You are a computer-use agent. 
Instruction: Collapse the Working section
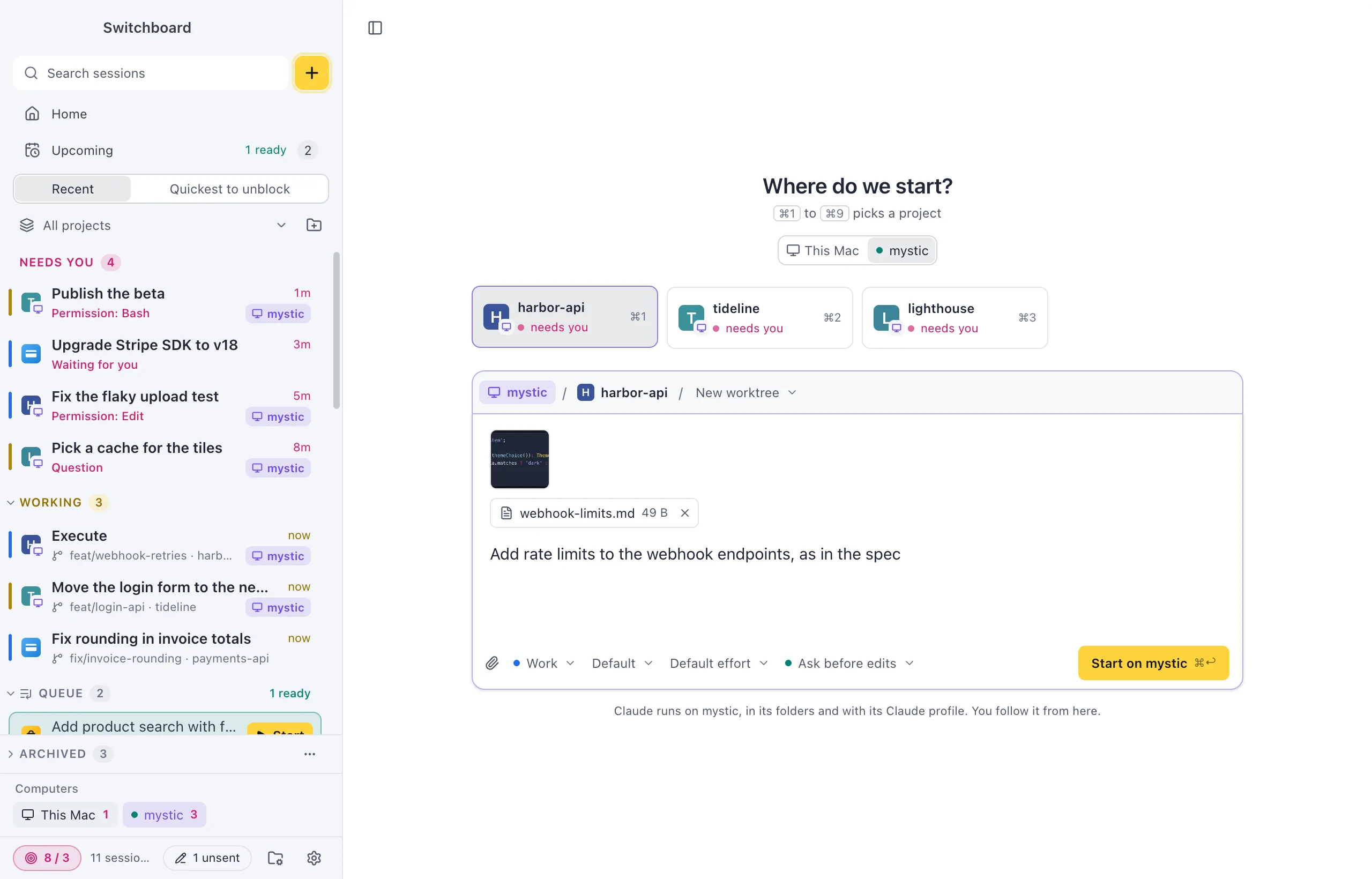(11, 502)
